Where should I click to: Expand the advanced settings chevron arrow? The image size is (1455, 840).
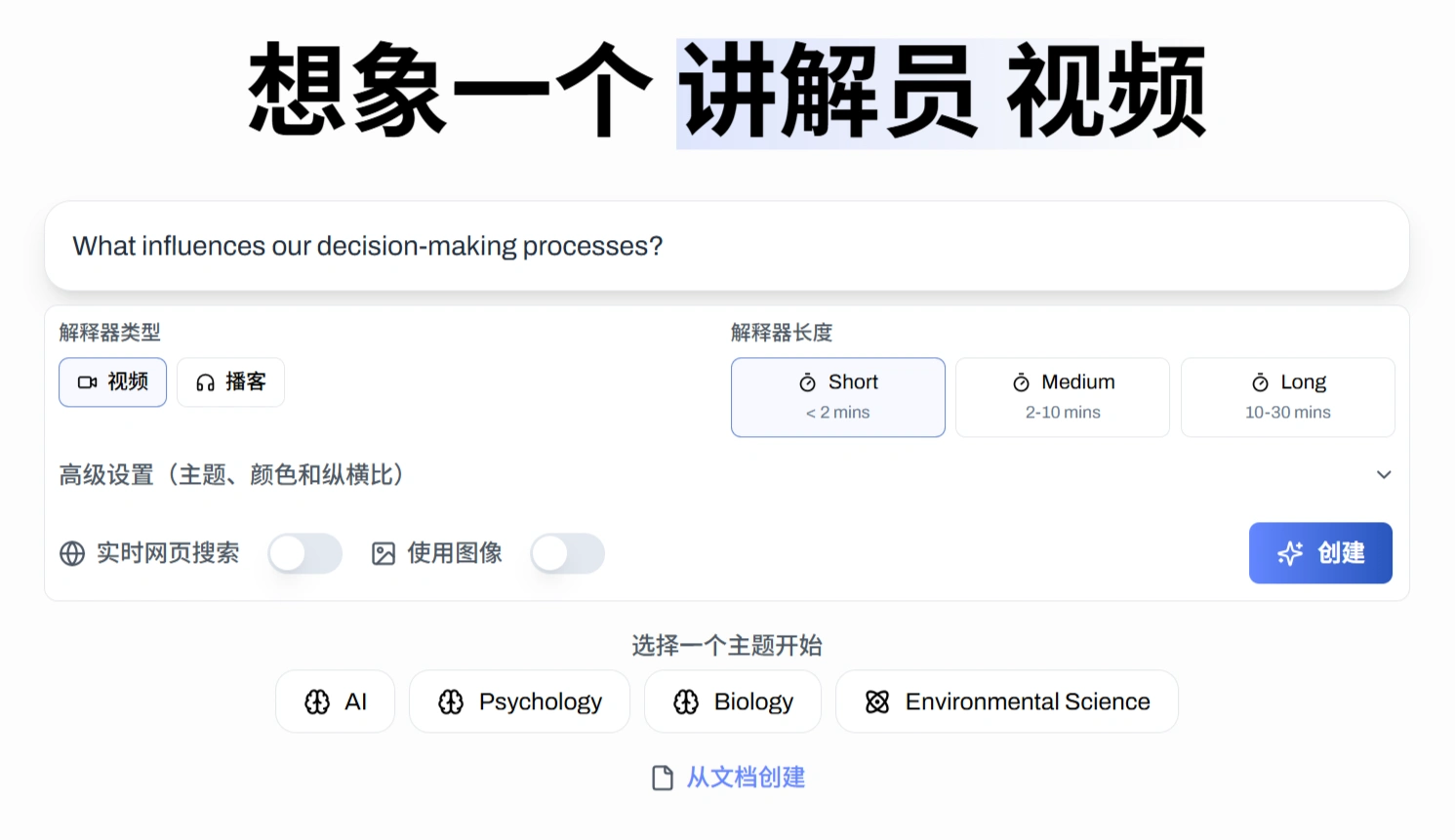point(1384,475)
